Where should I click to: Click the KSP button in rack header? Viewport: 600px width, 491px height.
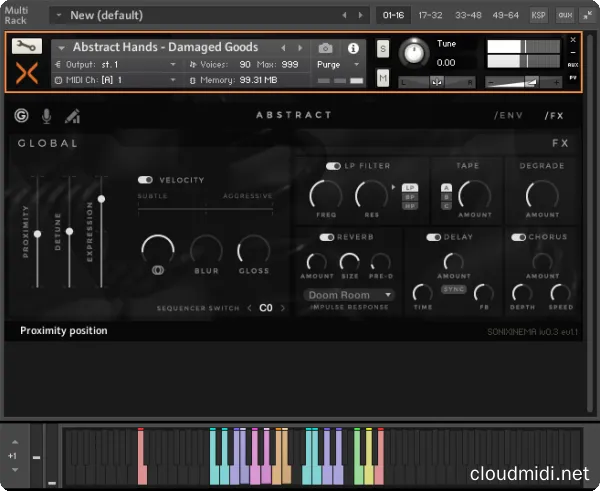tap(538, 15)
